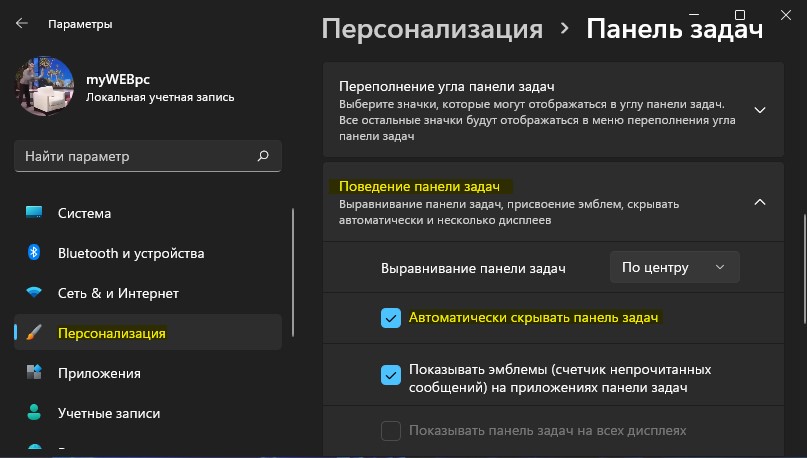This screenshot has width=807, height=458.
Task: Open the myWEBpc account avatar
Action: click(45, 86)
